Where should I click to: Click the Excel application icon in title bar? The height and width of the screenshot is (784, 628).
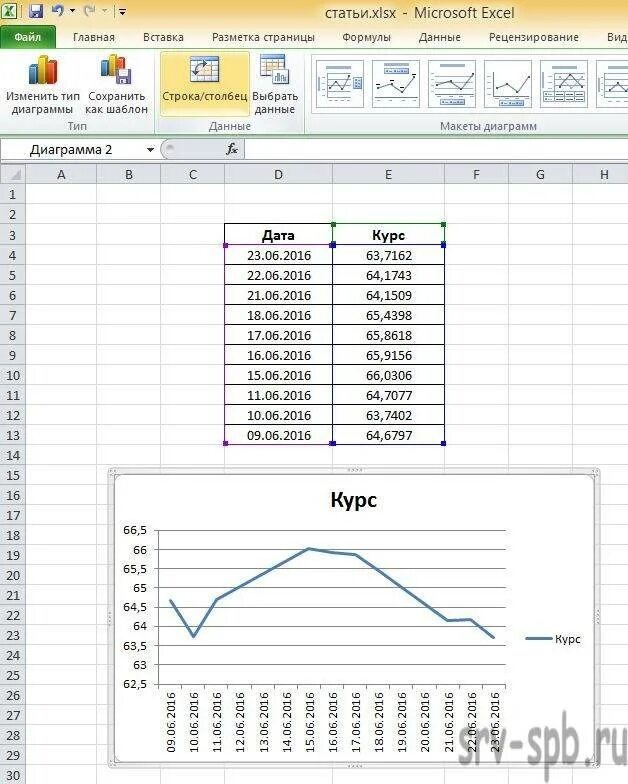point(9,11)
